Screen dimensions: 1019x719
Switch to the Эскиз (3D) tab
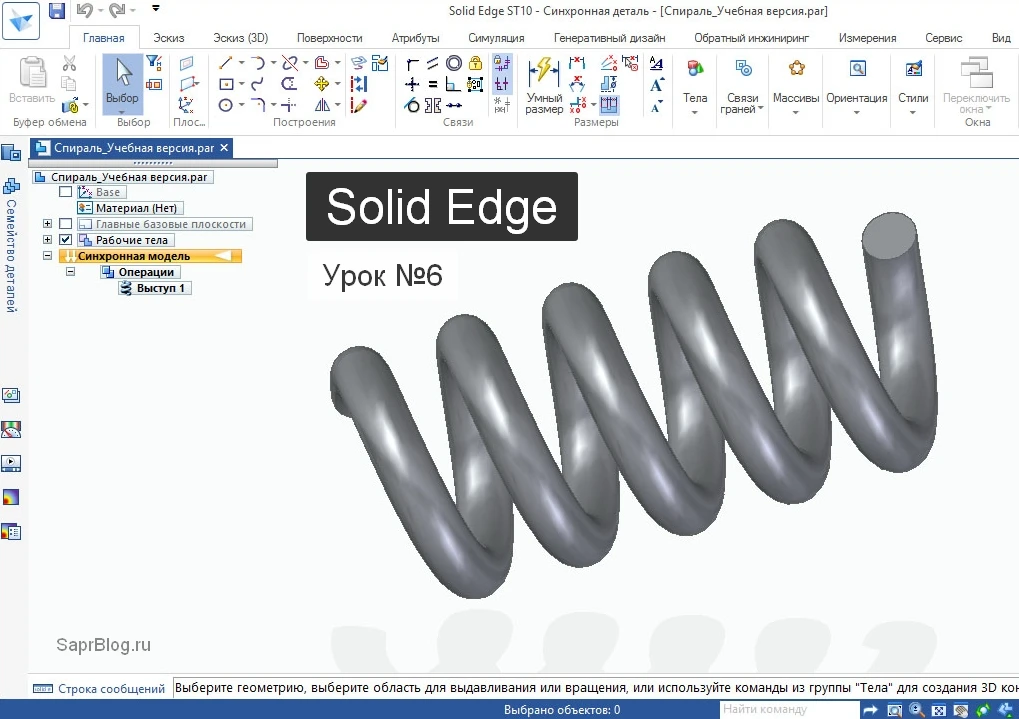coord(240,38)
